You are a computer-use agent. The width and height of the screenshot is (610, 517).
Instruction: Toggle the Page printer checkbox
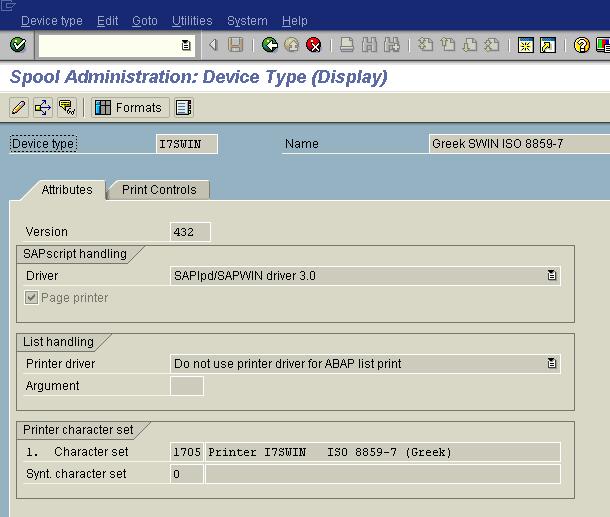[x=32, y=298]
